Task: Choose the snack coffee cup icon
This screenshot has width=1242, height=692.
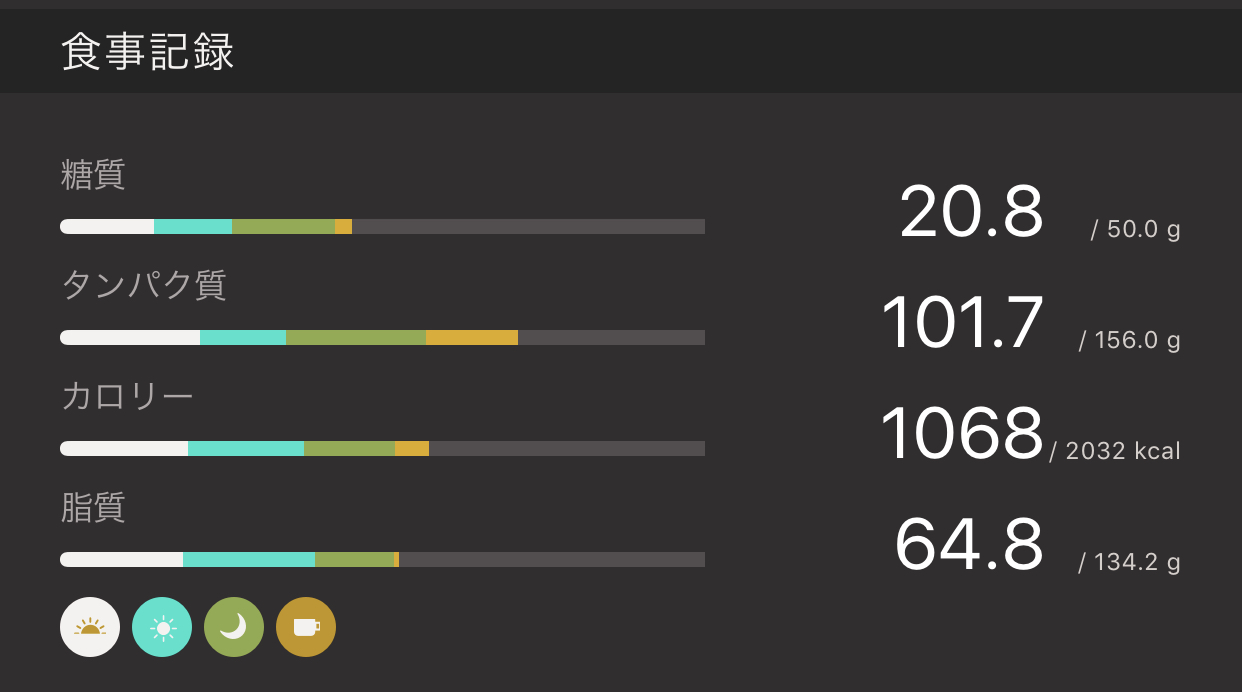Action: click(306, 627)
